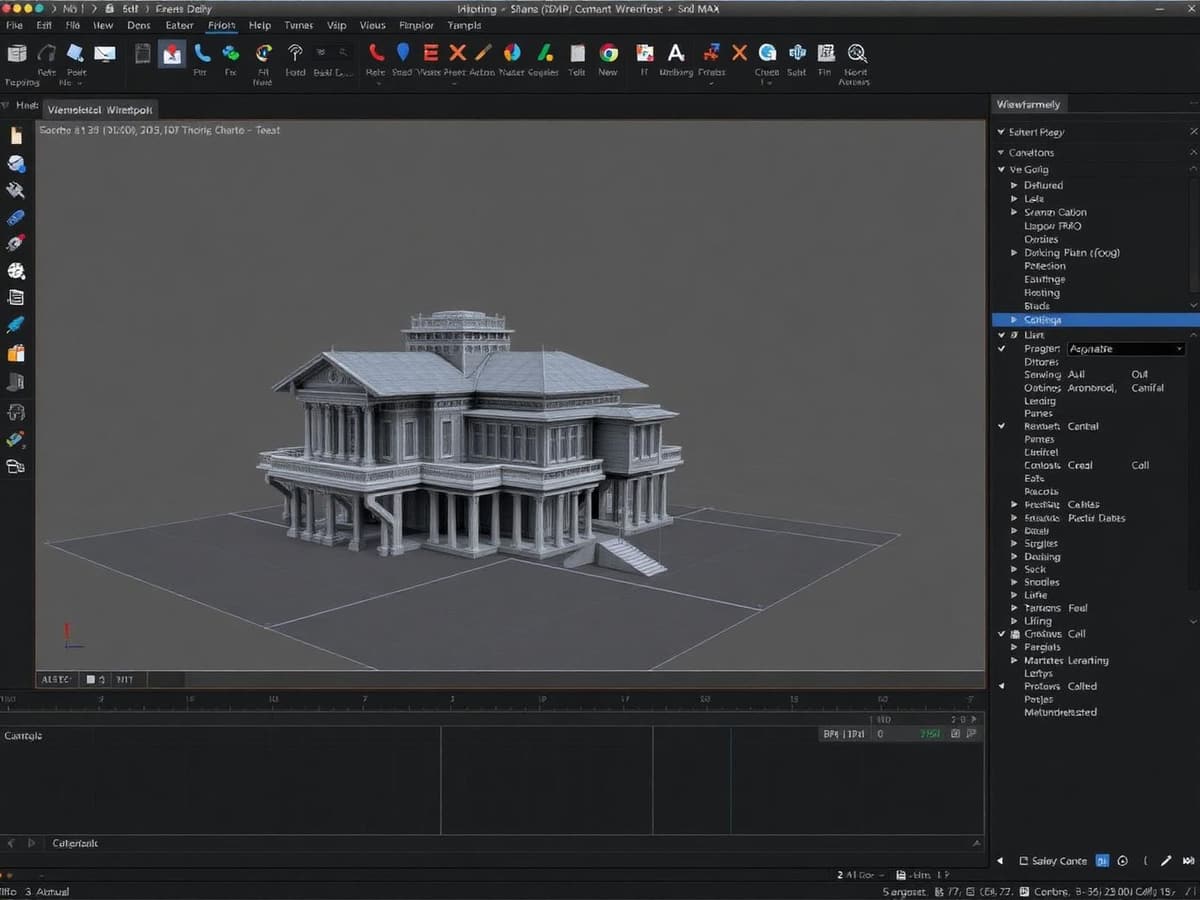Screen dimensions: 1200x900
Task: Click the Chrome-style icon labeled New
Action: coord(608,53)
